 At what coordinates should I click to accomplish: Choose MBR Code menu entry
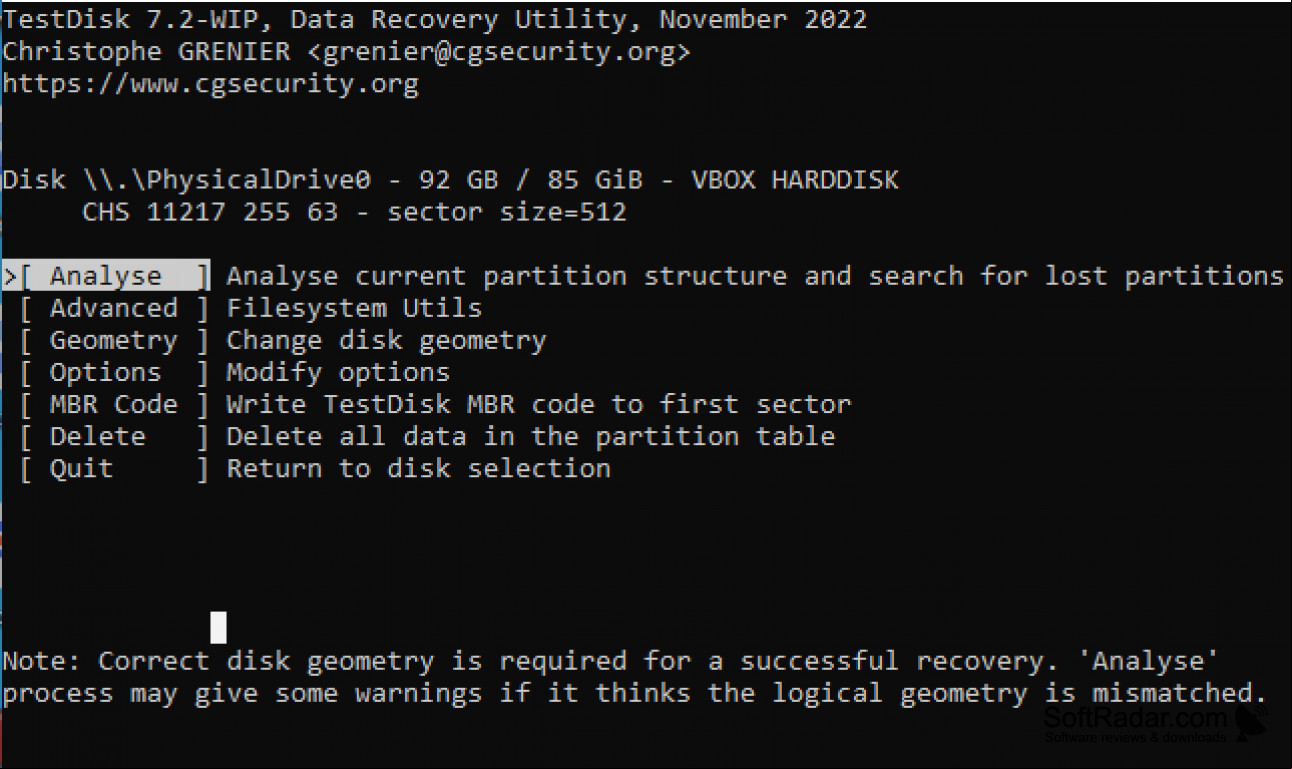click(x=114, y=404)
